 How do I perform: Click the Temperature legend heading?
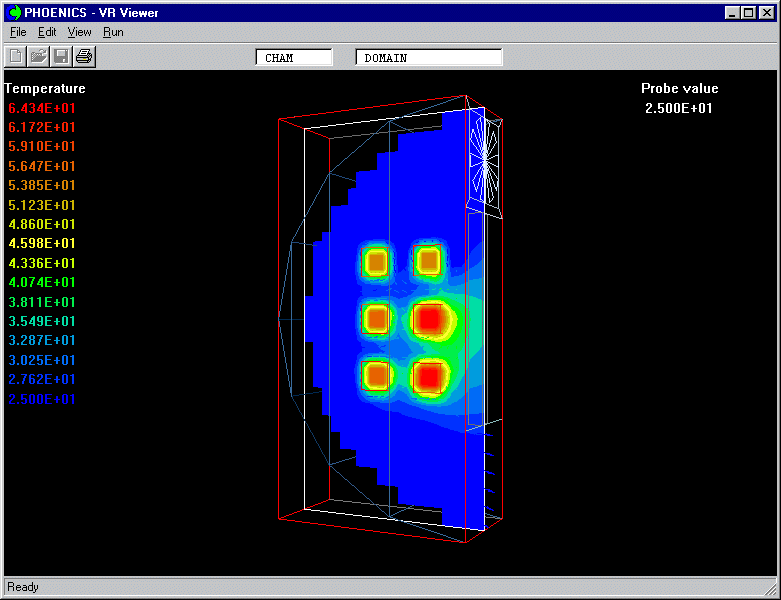[45, 88]
